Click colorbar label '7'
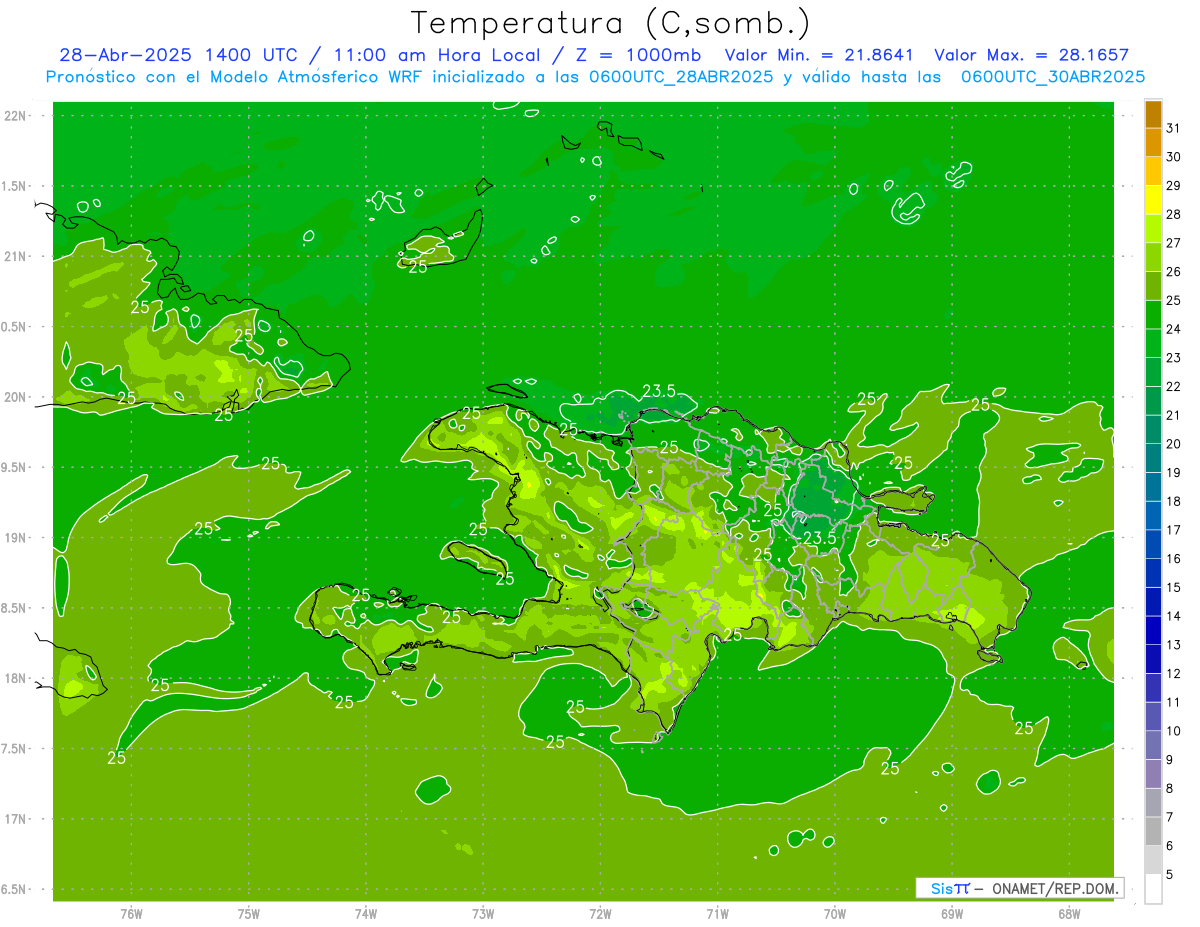Viewport: 1200px width, 927px height. point(1170,818)
